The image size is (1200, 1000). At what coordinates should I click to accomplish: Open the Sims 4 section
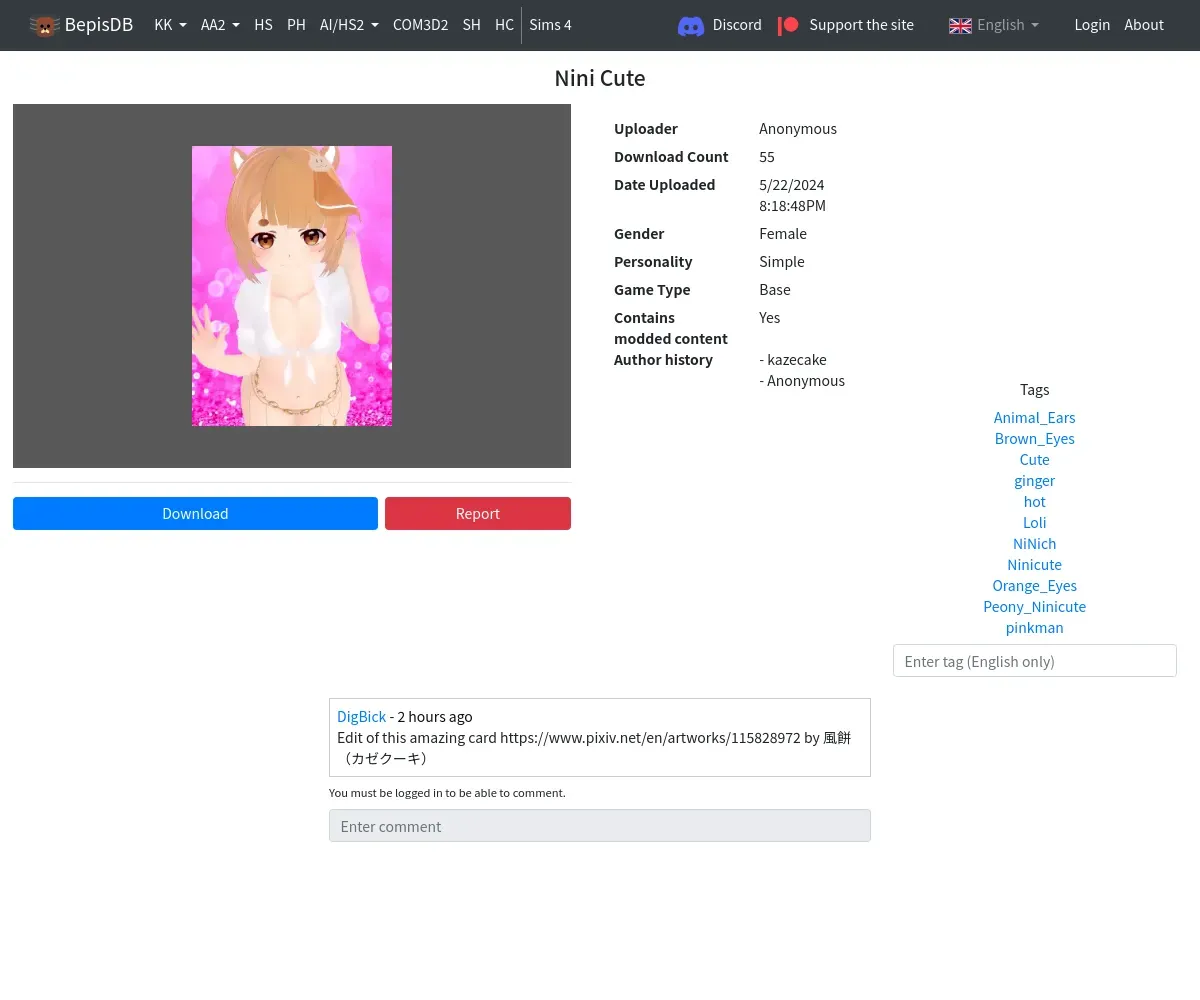click(x=550, y=25)
